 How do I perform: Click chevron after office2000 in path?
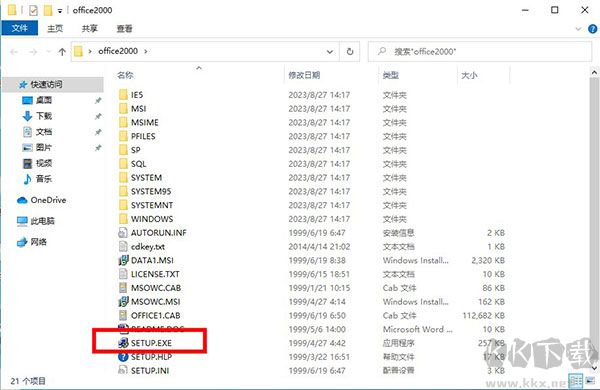[146, 51]
